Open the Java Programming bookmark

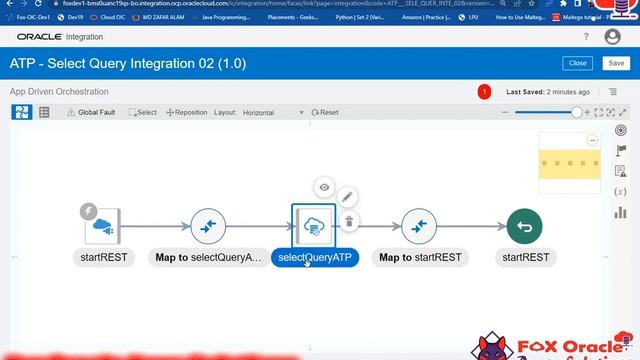[x=220, y=18]
